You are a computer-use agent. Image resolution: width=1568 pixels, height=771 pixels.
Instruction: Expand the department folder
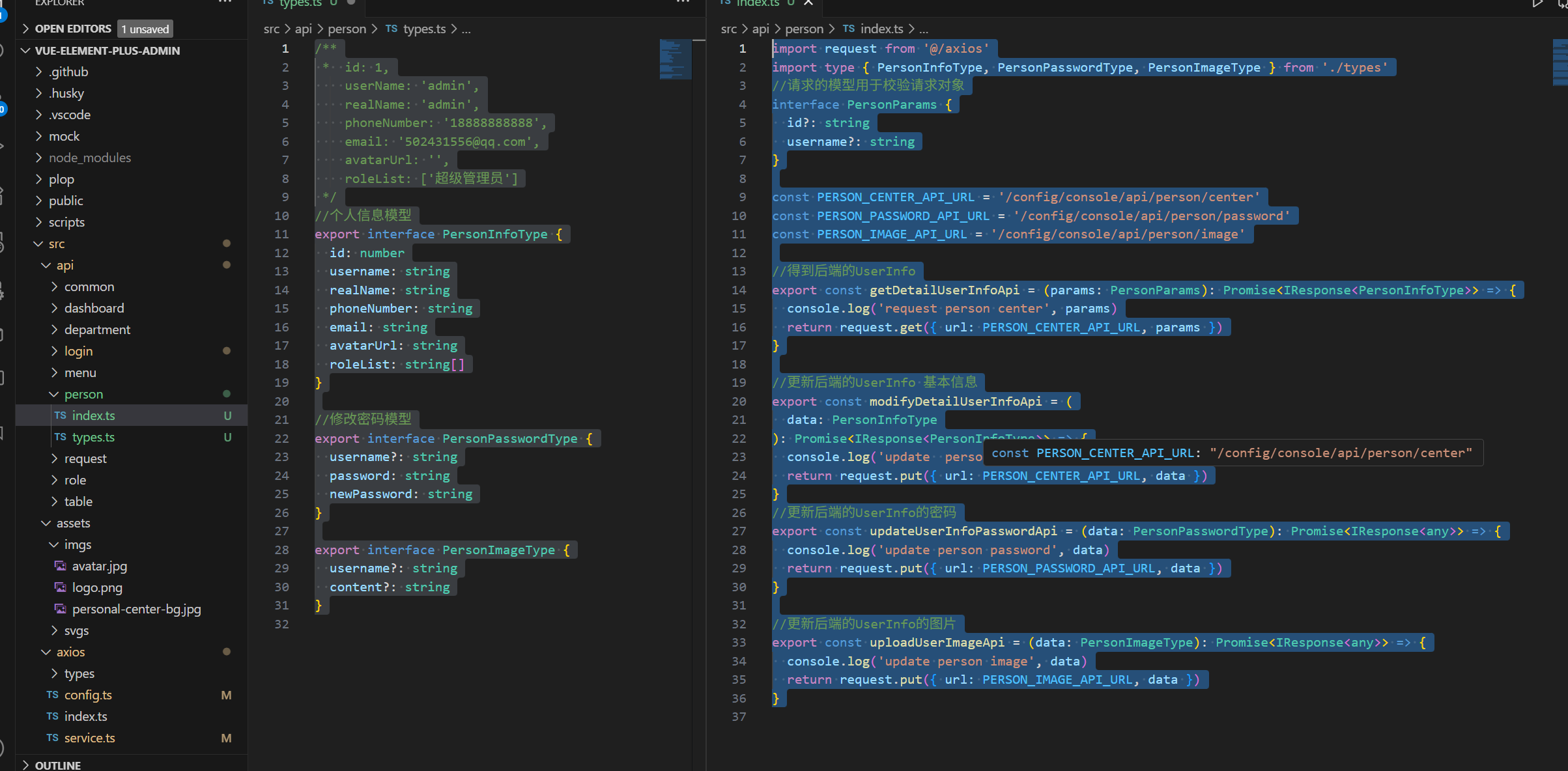click(54, 329)
